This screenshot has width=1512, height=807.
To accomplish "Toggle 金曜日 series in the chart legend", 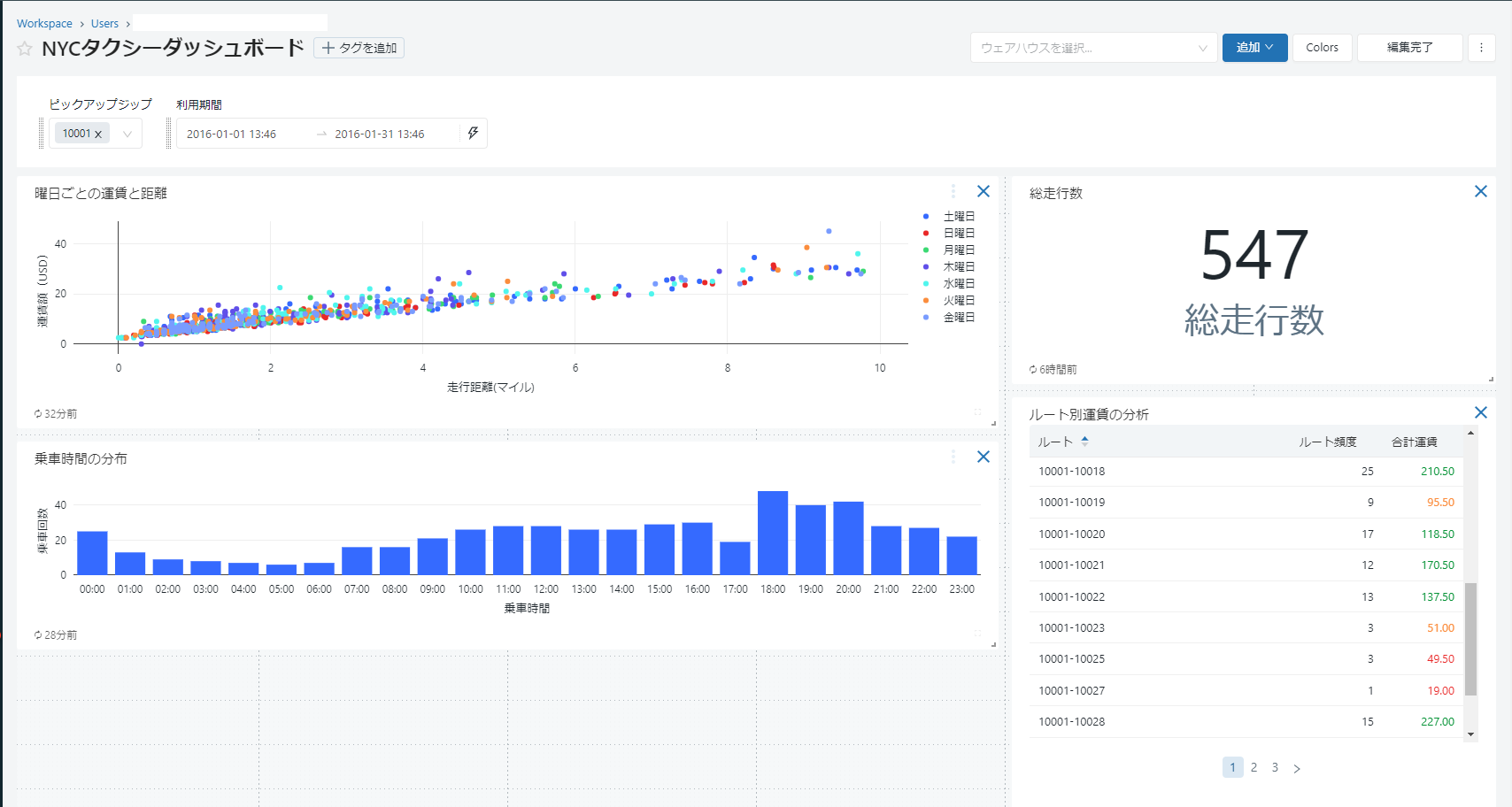I will coord(958,318).
